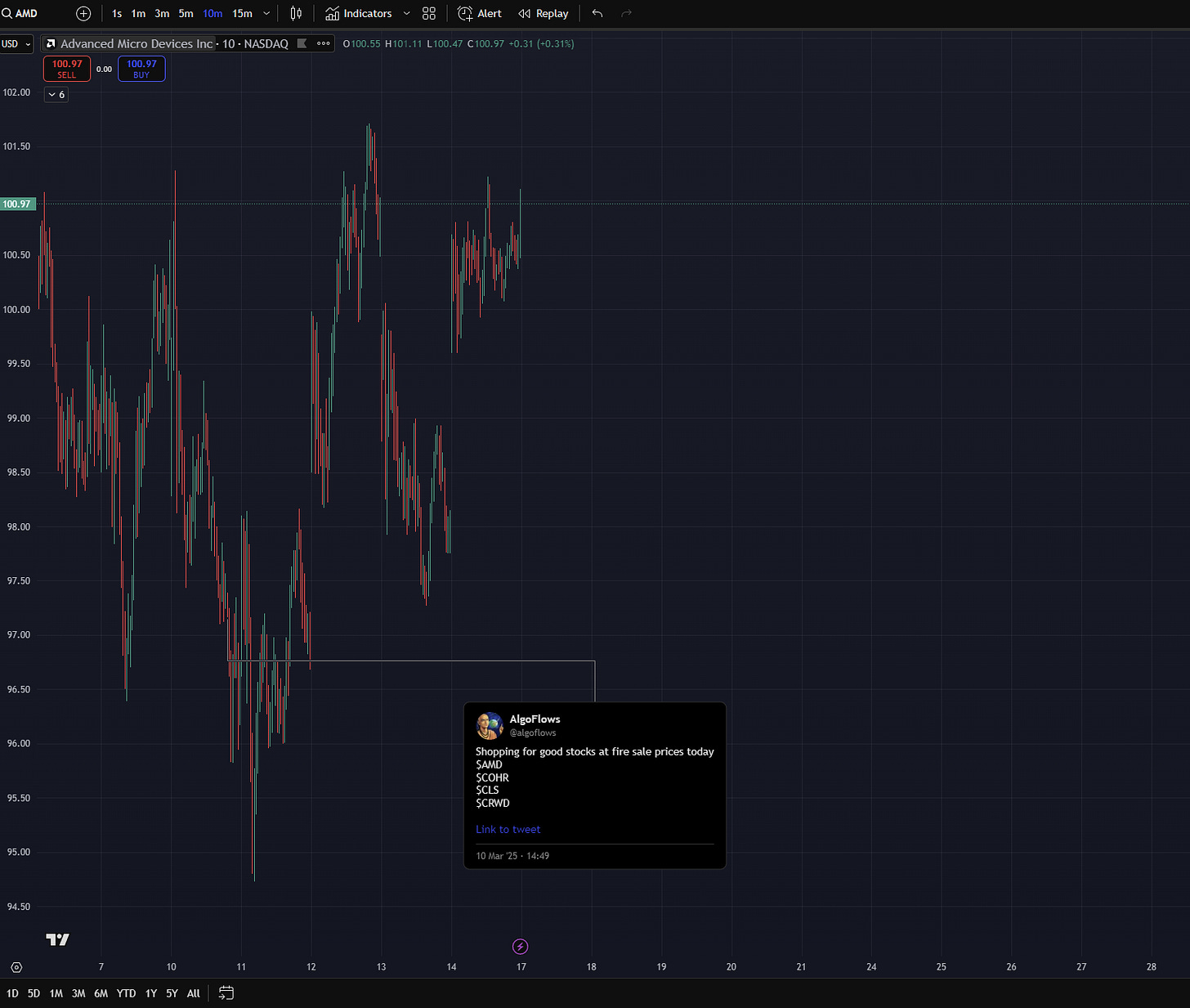Expand the timeframe interval dropdown chevron
The height and width of the screenshot is (1008, 1190).
(266, 13)
